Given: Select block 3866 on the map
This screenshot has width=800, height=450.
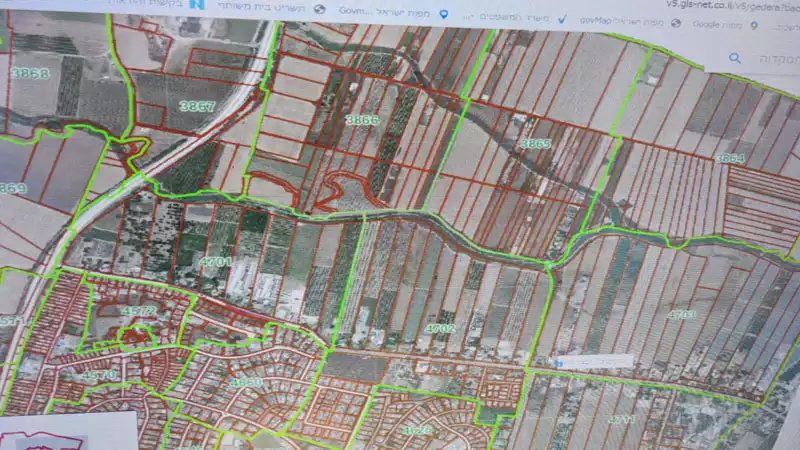Looking at the screenshot, I should 362,120.
